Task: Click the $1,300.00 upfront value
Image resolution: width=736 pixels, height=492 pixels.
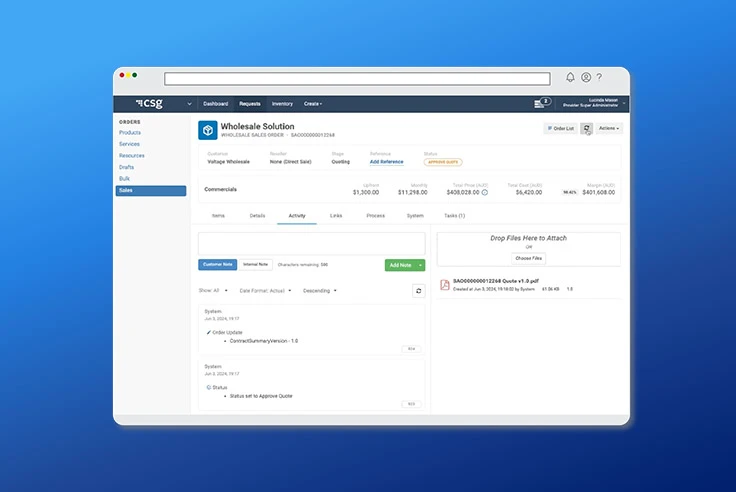Action: click(366, 192)
